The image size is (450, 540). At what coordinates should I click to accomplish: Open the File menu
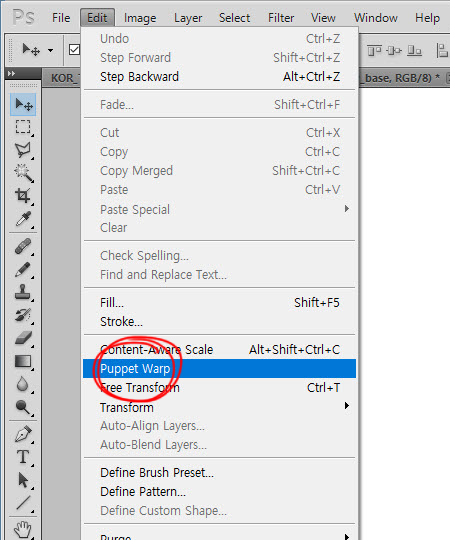point(61,18)
